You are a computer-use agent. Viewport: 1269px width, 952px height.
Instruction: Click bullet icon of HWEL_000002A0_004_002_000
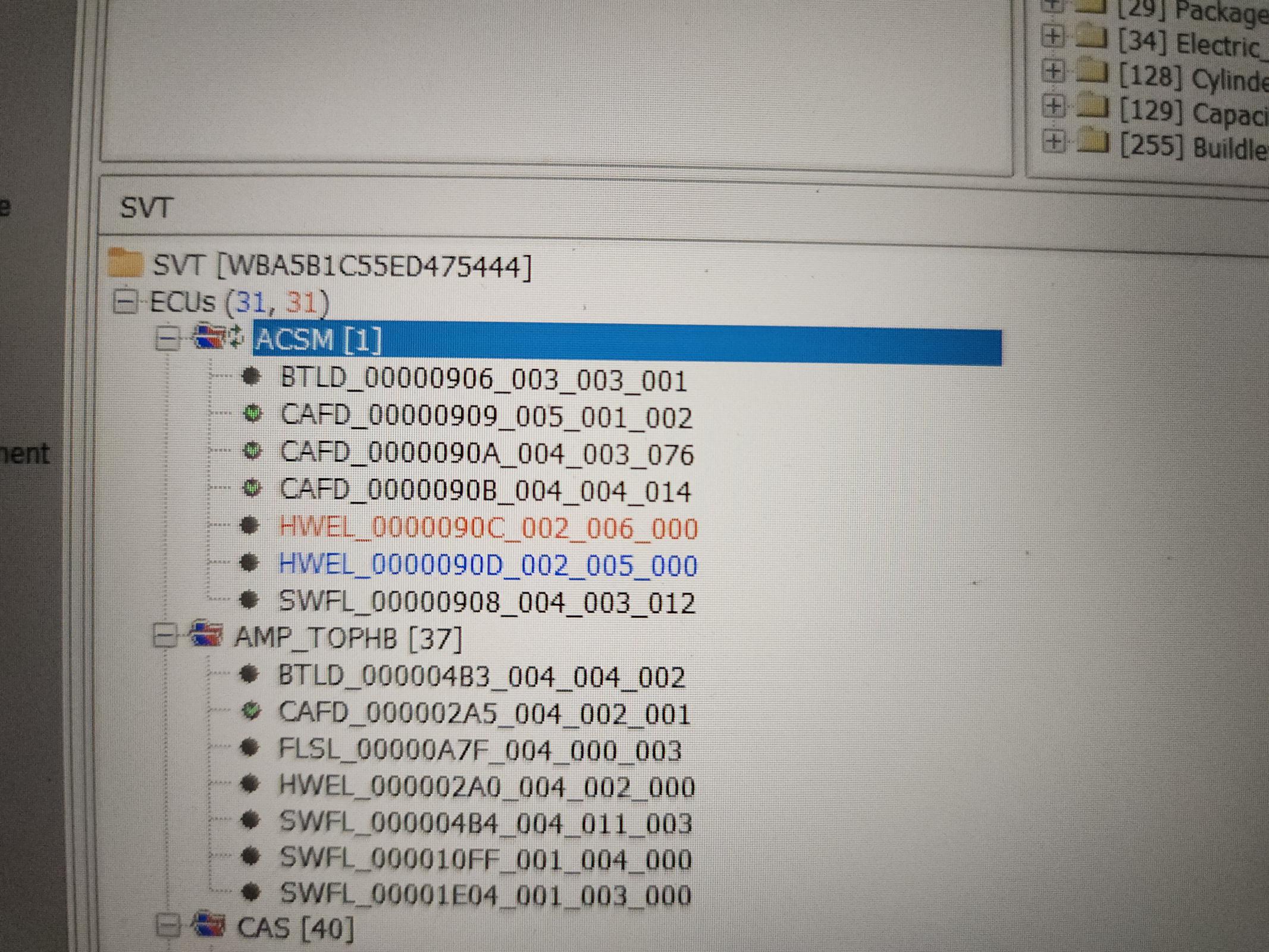coord(250,784)
